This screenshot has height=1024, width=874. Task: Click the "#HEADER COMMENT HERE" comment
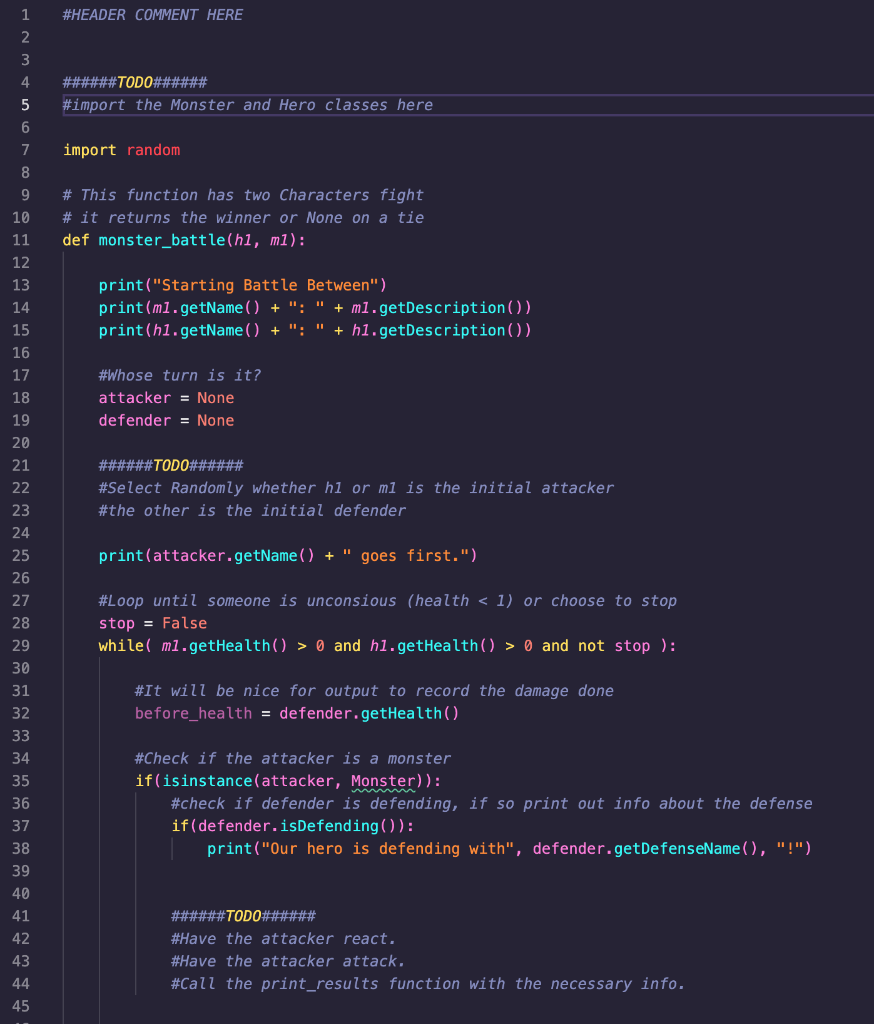153,14
